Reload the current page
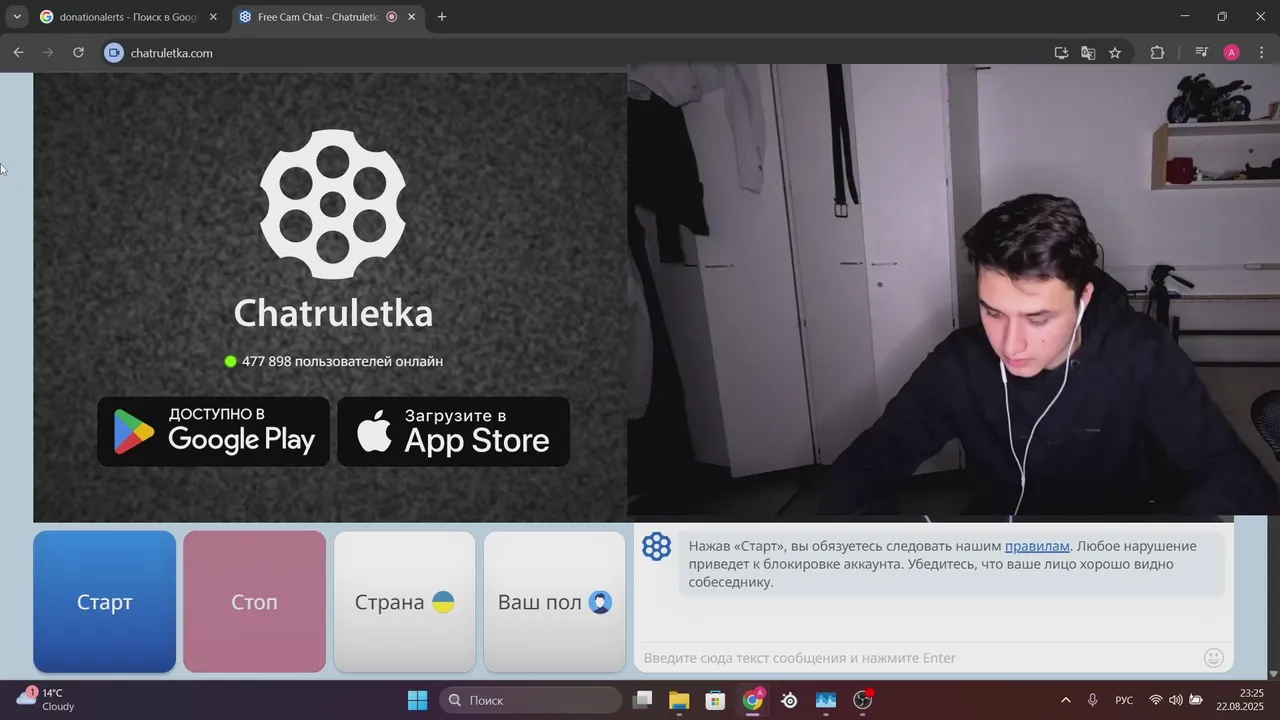This screenshot has height=720, width=1280. tap(78, 53)
